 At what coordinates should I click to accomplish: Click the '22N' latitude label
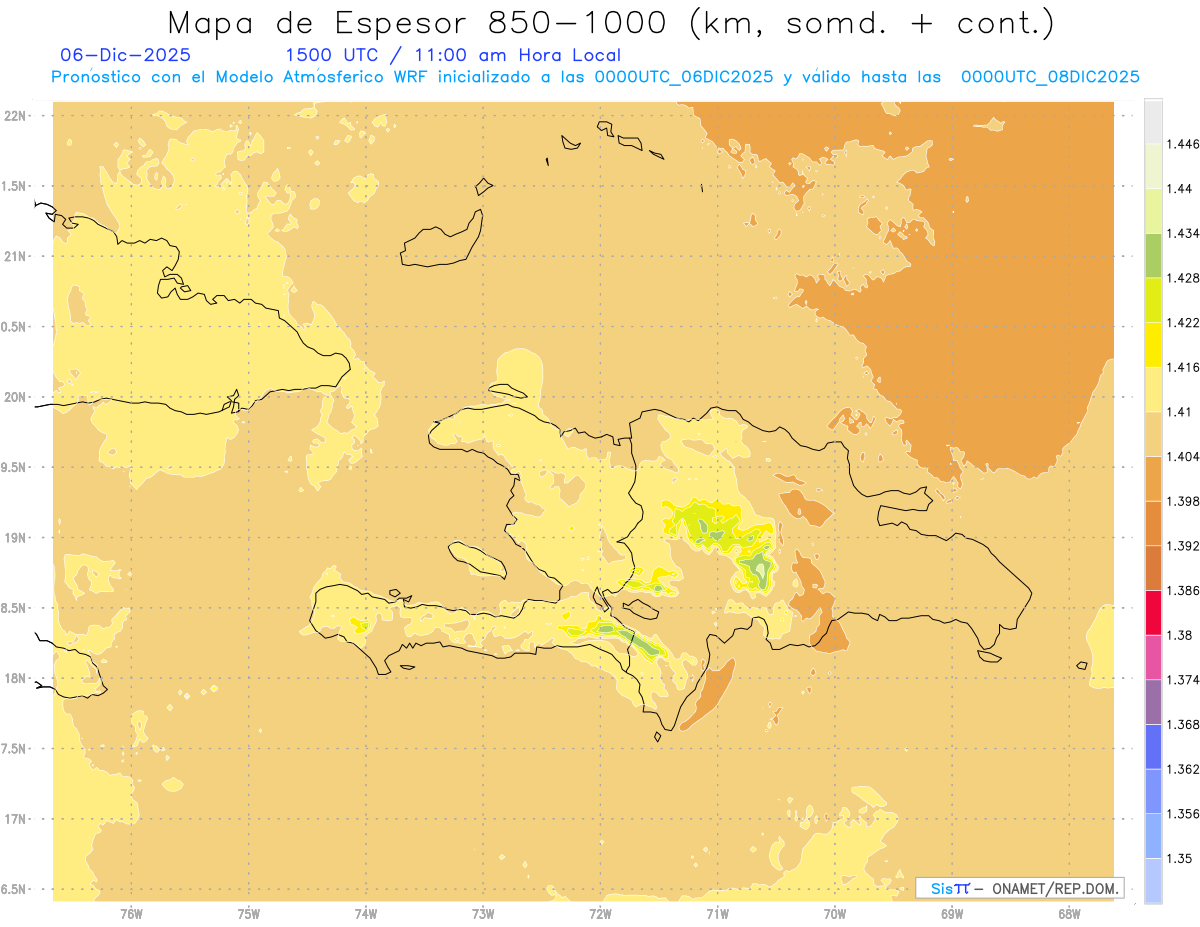pyautogui.click(x=16, y=116)
